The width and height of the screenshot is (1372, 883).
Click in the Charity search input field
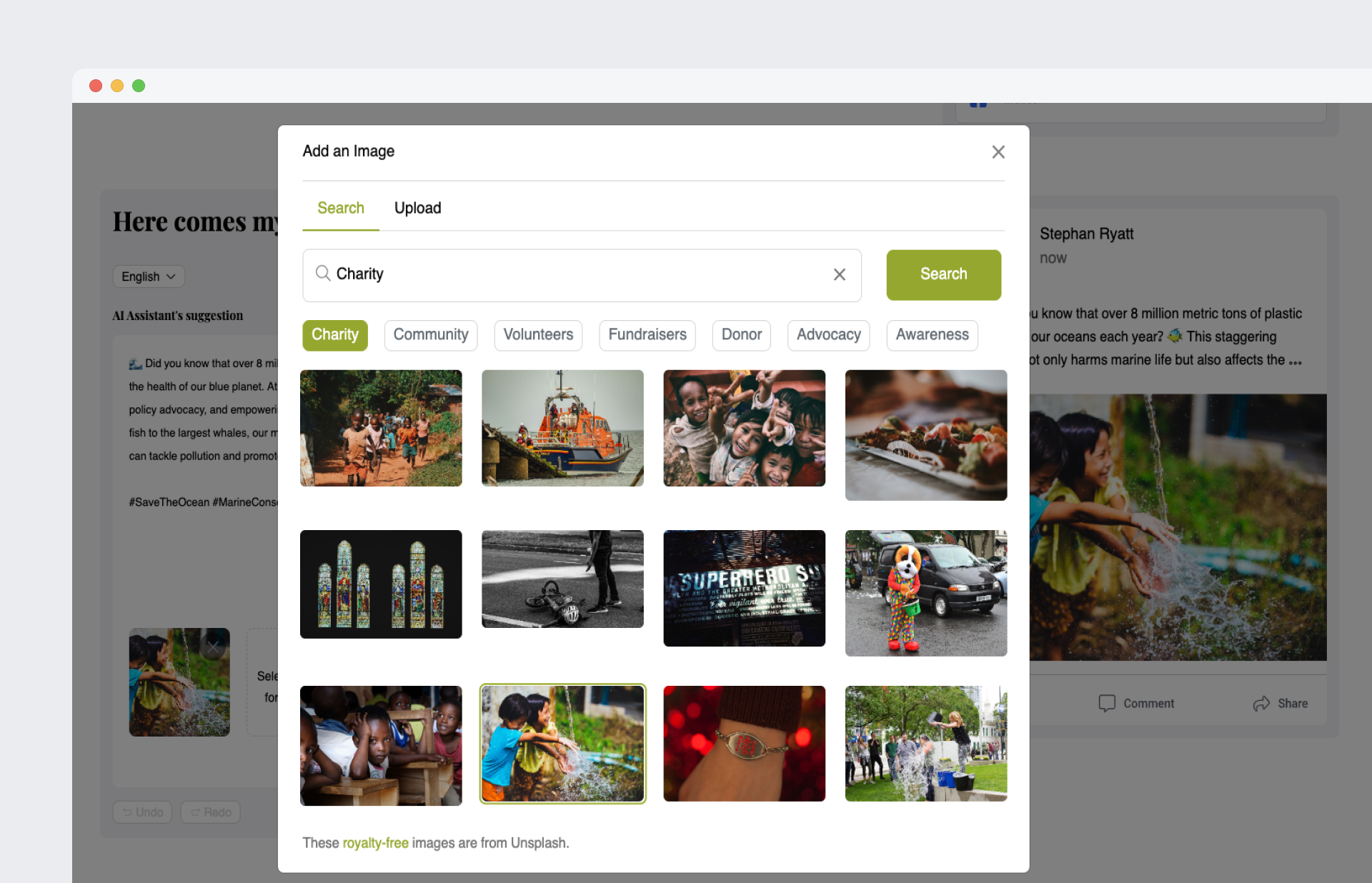(x=572, y=274)
